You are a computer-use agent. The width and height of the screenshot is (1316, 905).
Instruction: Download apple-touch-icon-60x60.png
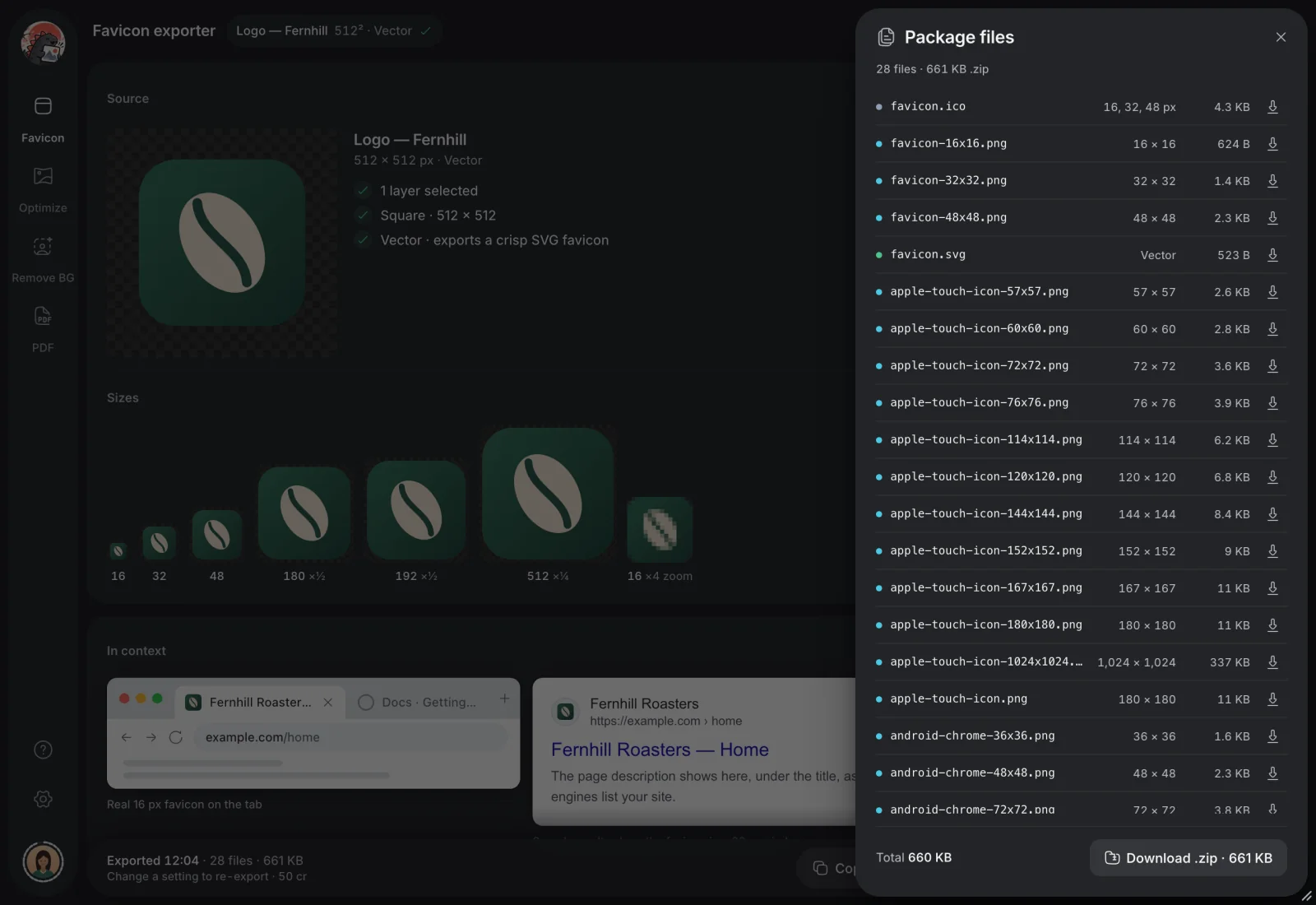point(1272,329)
